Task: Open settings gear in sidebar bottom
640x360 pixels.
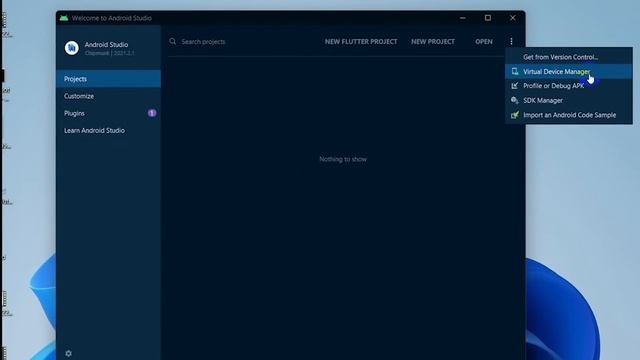Action: pyautogui.click(x=69, y=353)
